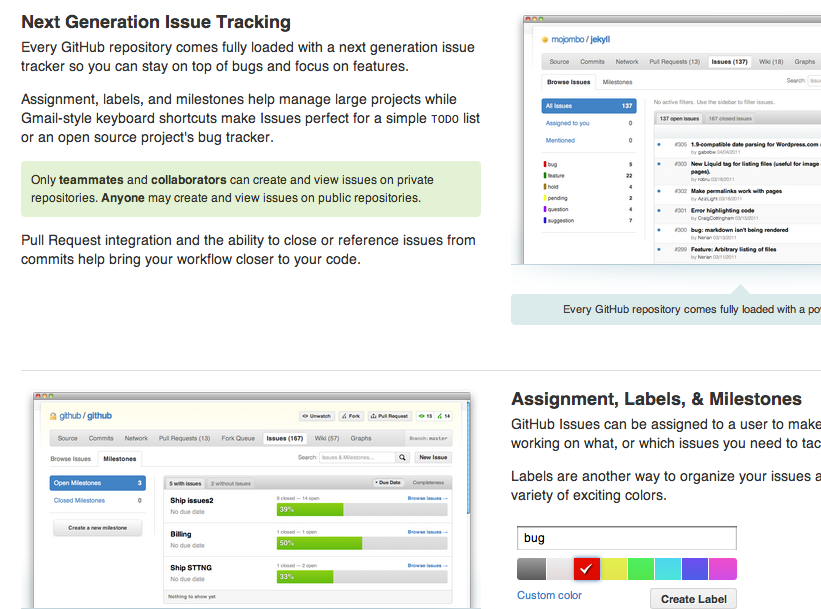Select the 5 with issues tab

(x=185, y=483)
